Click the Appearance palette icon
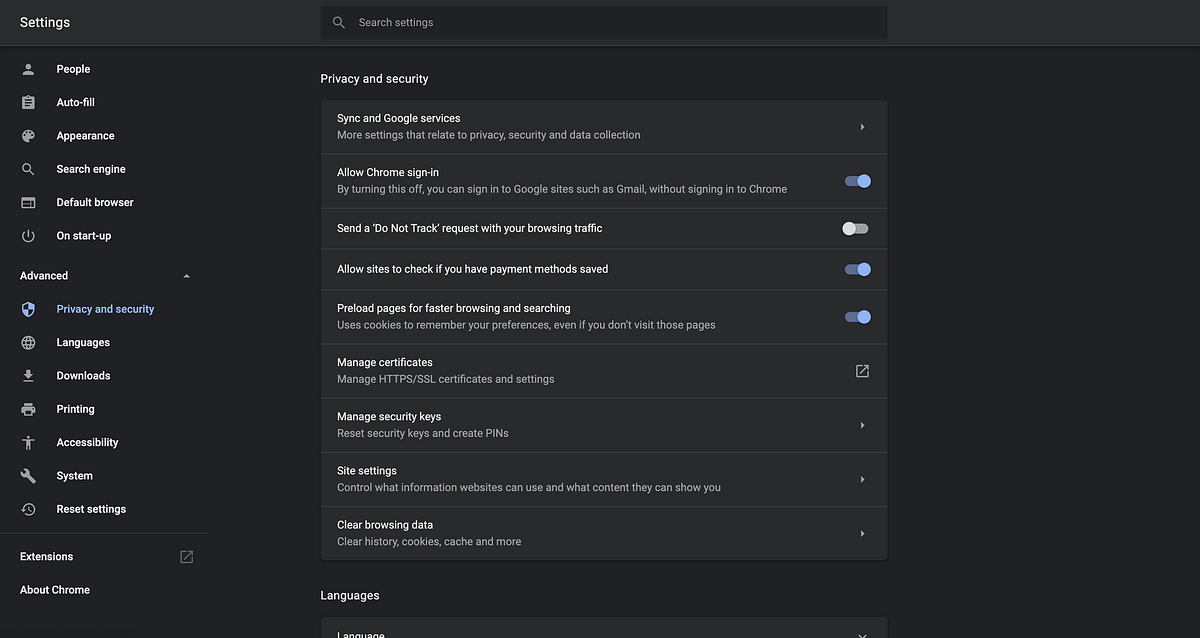This screenshot has width=1200, height=638. 28,136
